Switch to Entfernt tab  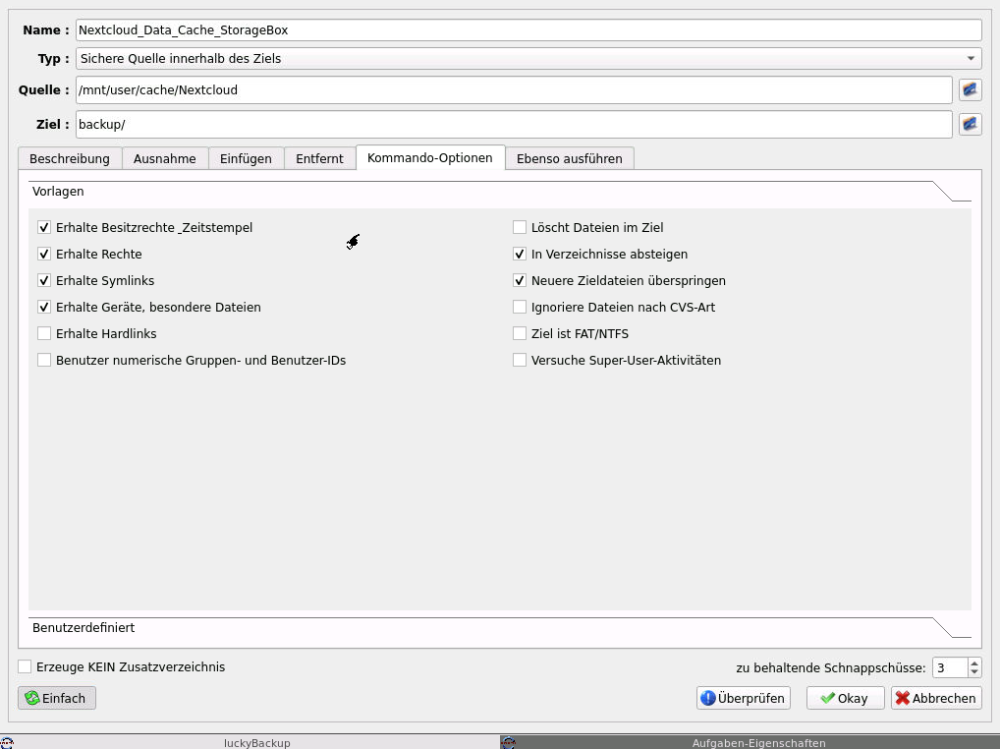tap(320, 158)
